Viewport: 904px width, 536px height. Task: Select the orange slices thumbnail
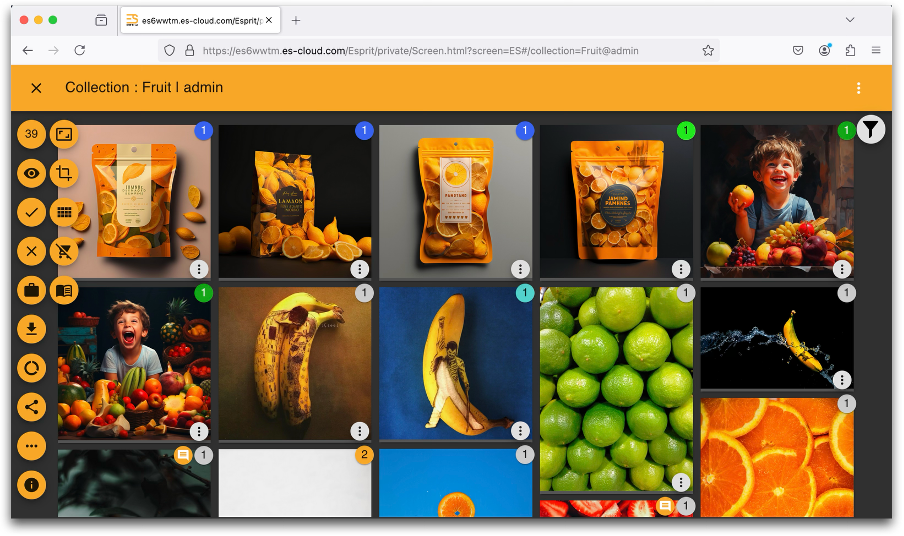[x=777, y=457]
